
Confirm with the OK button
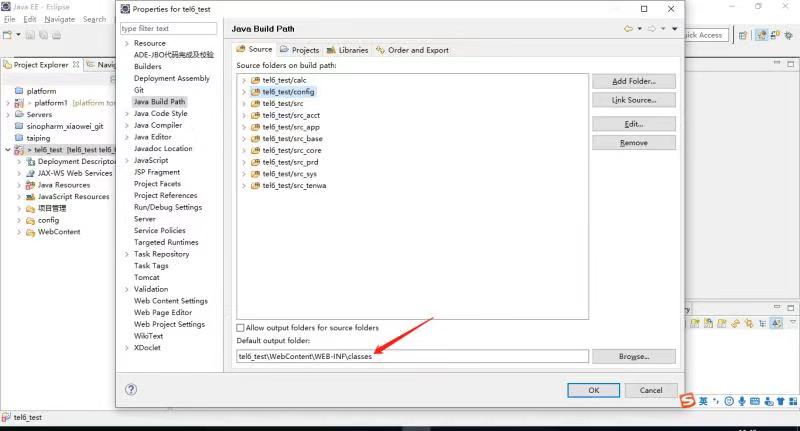click(x=593, y=390)
